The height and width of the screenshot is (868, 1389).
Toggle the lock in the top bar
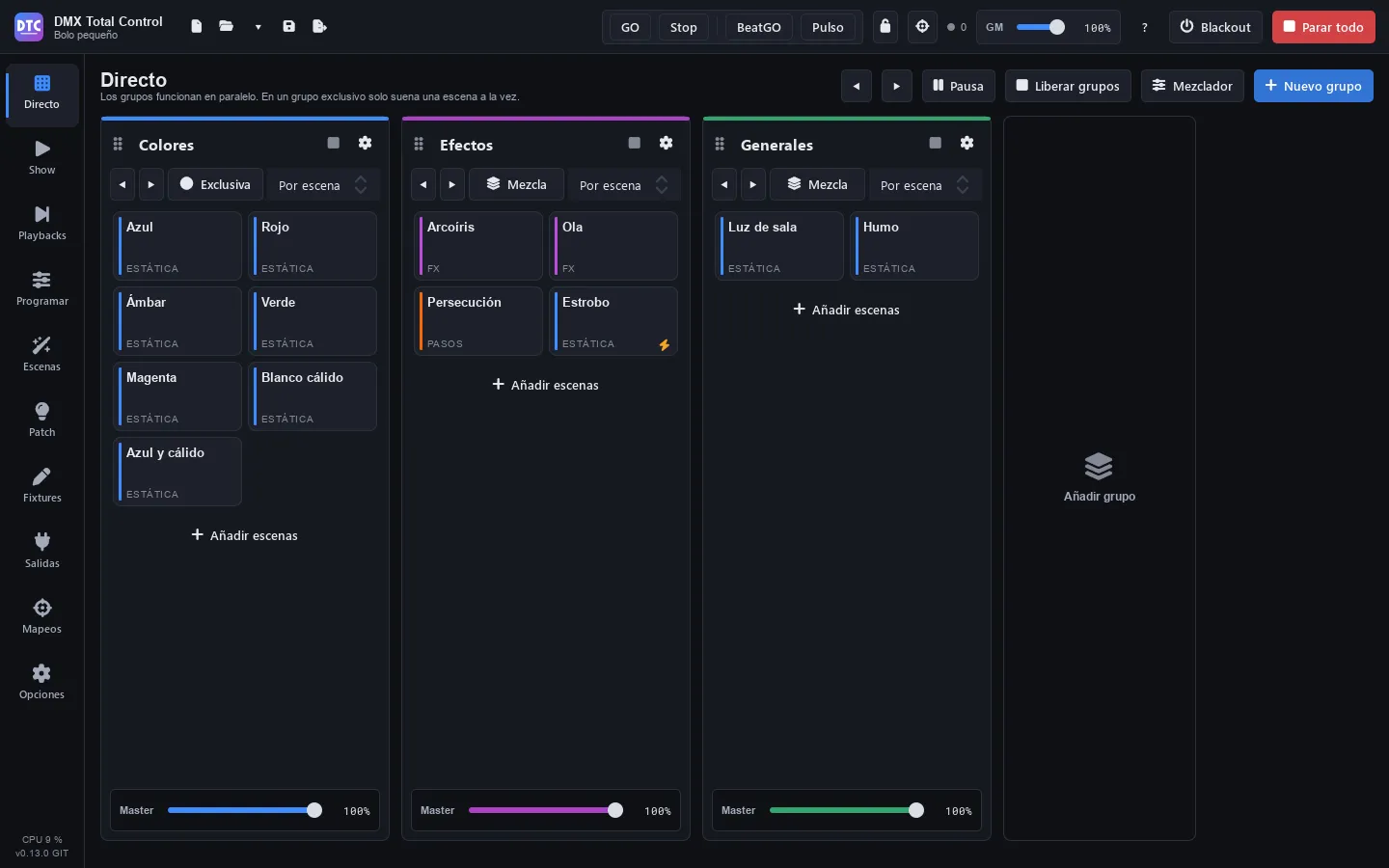tap(885, 27)
